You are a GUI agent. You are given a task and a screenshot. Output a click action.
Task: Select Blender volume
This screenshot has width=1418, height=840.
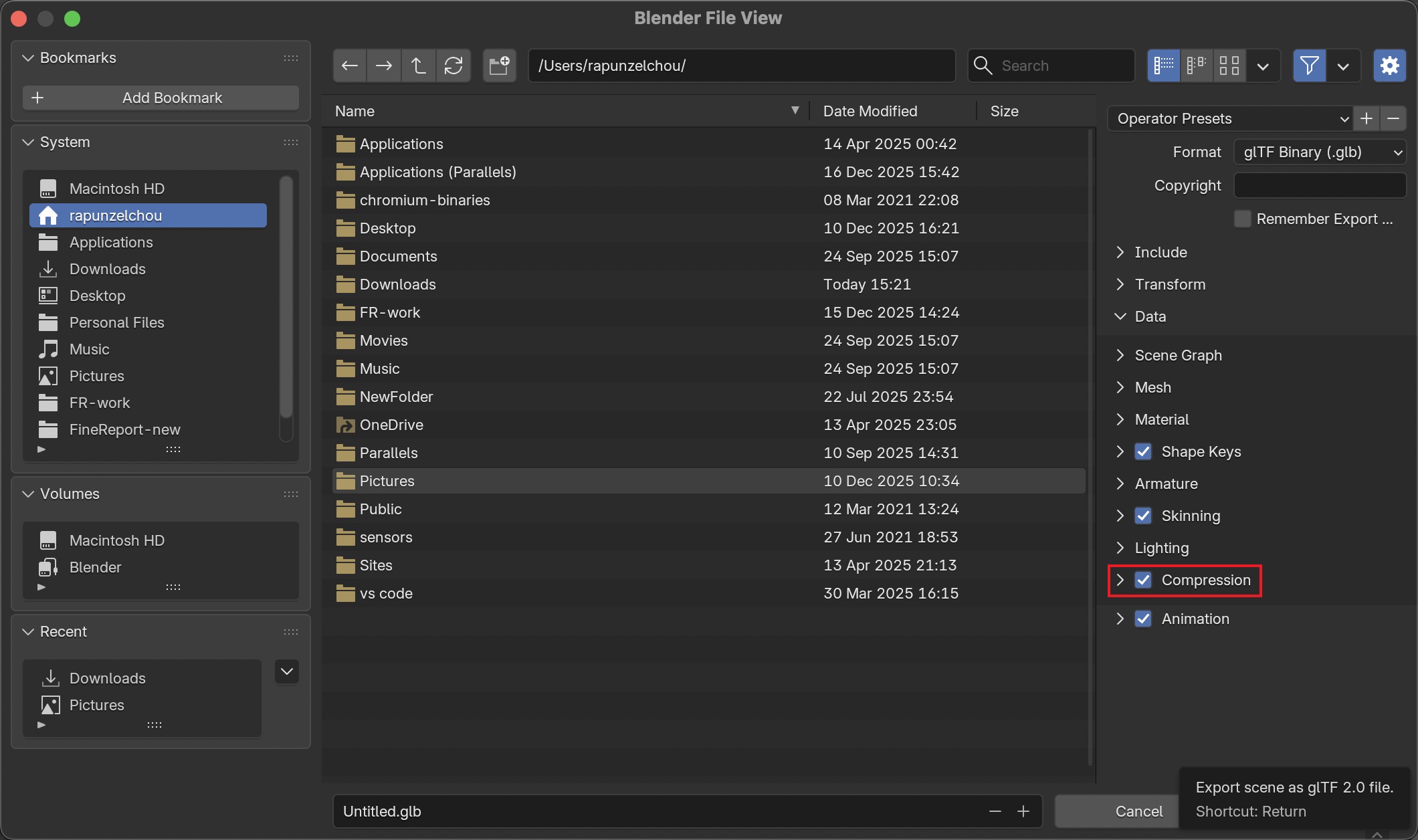point(161,567)
